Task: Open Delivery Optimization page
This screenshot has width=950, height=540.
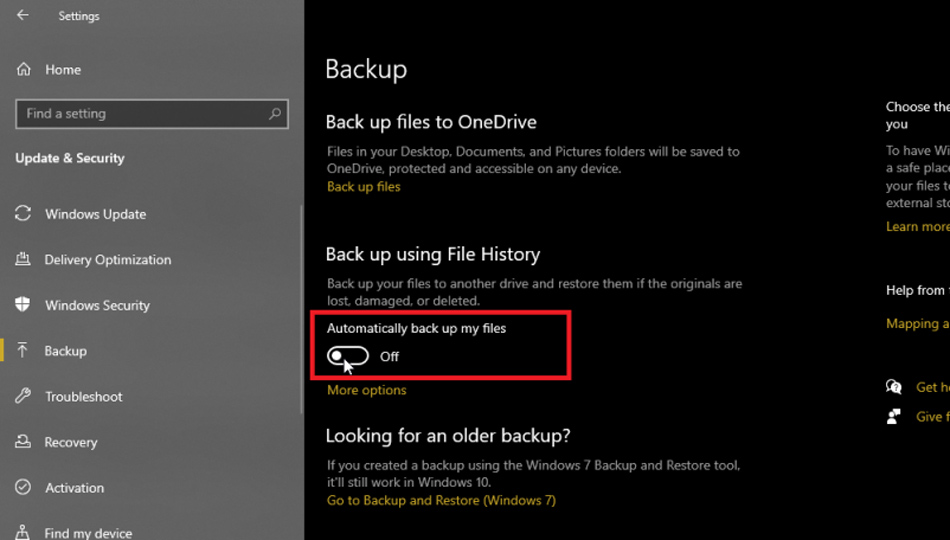Action: 108,260
